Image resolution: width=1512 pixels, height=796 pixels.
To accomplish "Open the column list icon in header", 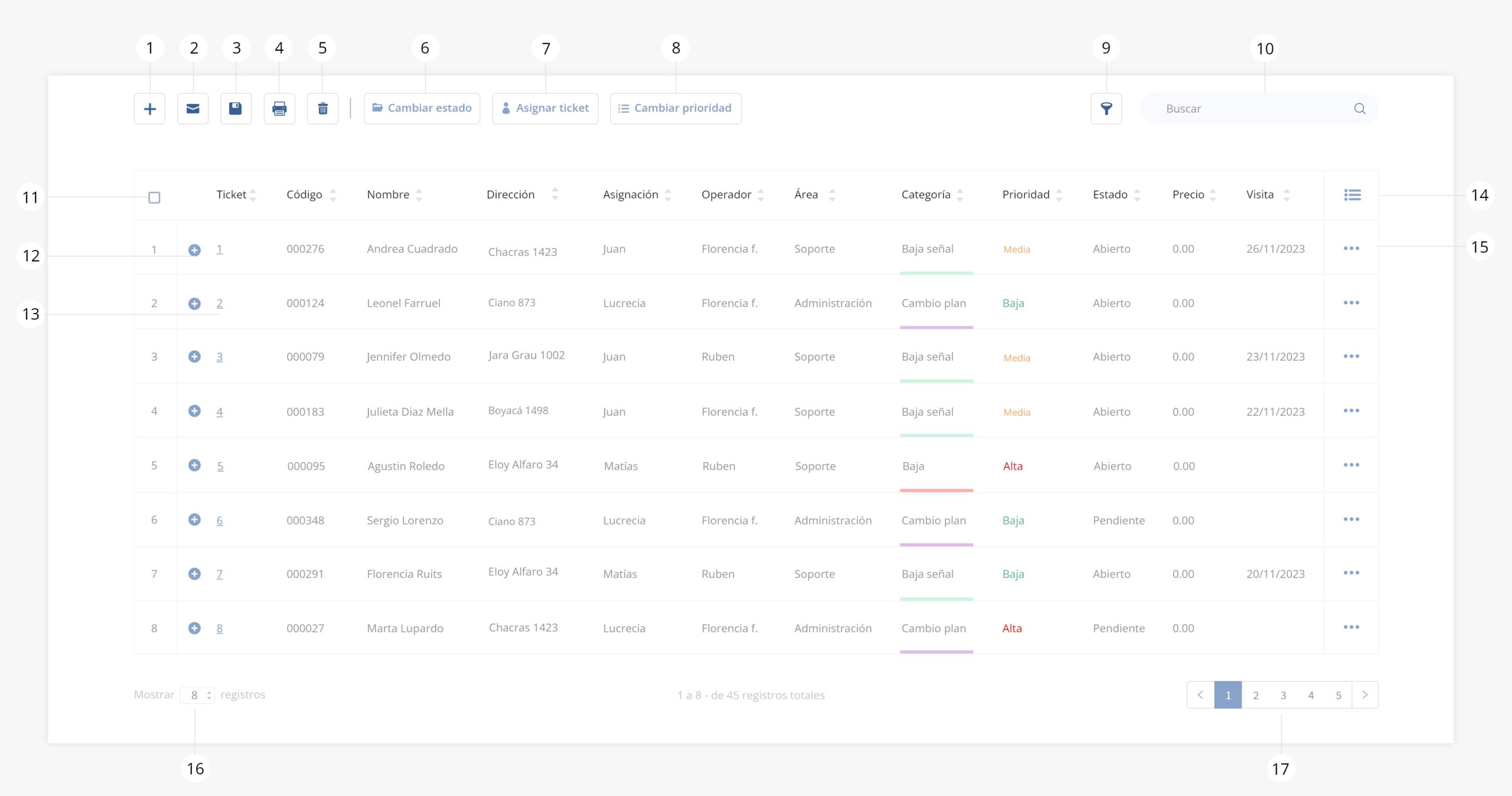I will 1352,195.
